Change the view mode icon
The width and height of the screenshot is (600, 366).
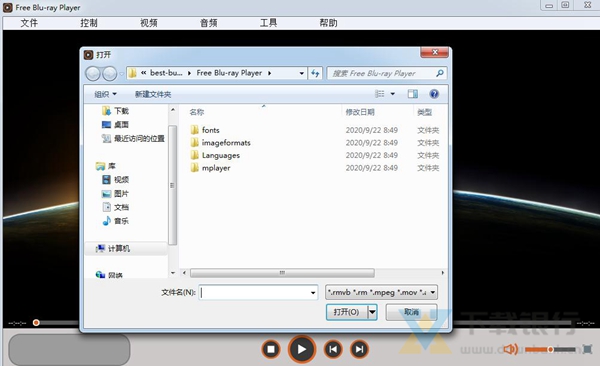(379, 94)
